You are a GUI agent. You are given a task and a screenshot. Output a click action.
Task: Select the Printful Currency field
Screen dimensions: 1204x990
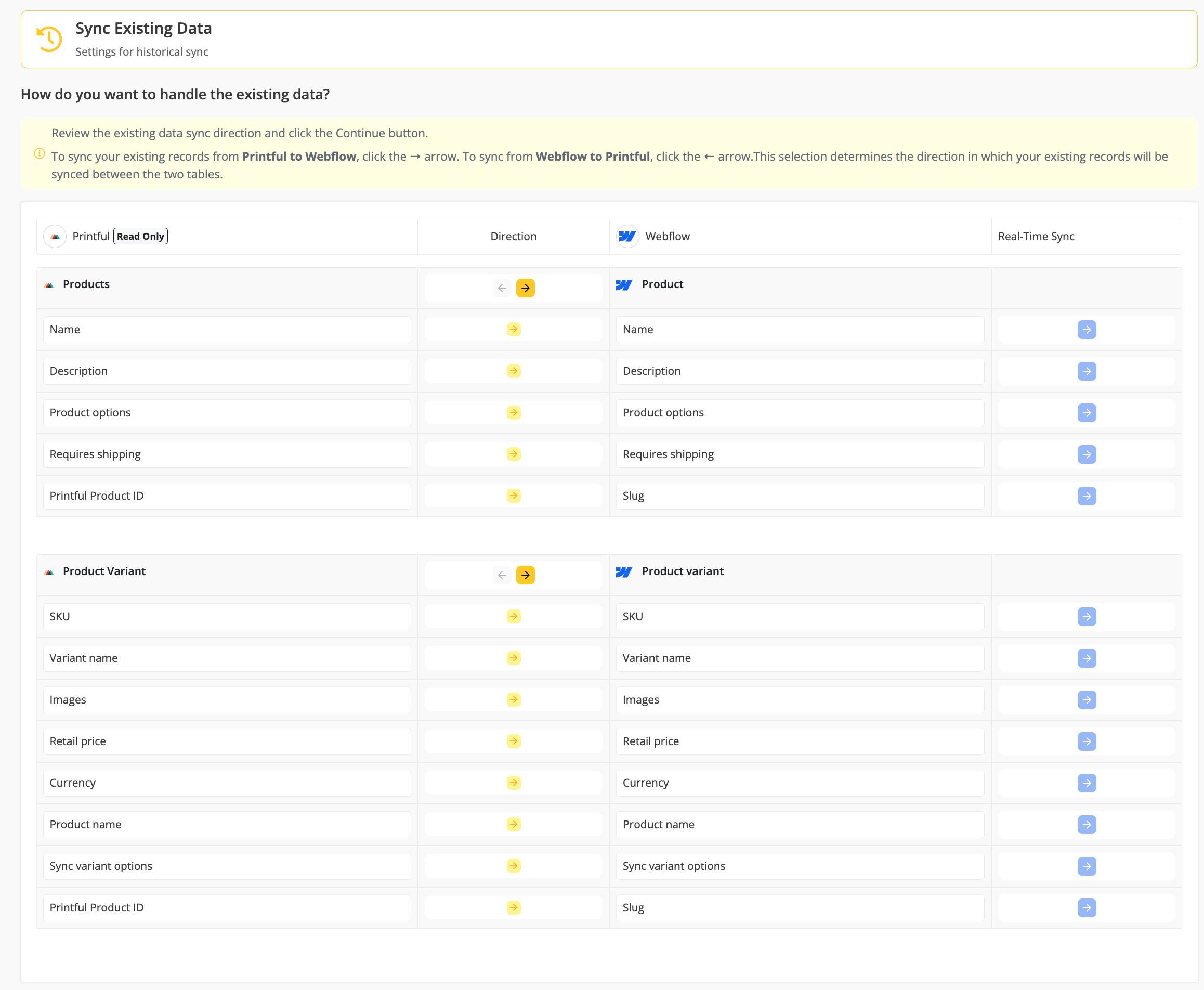point(227,783)
